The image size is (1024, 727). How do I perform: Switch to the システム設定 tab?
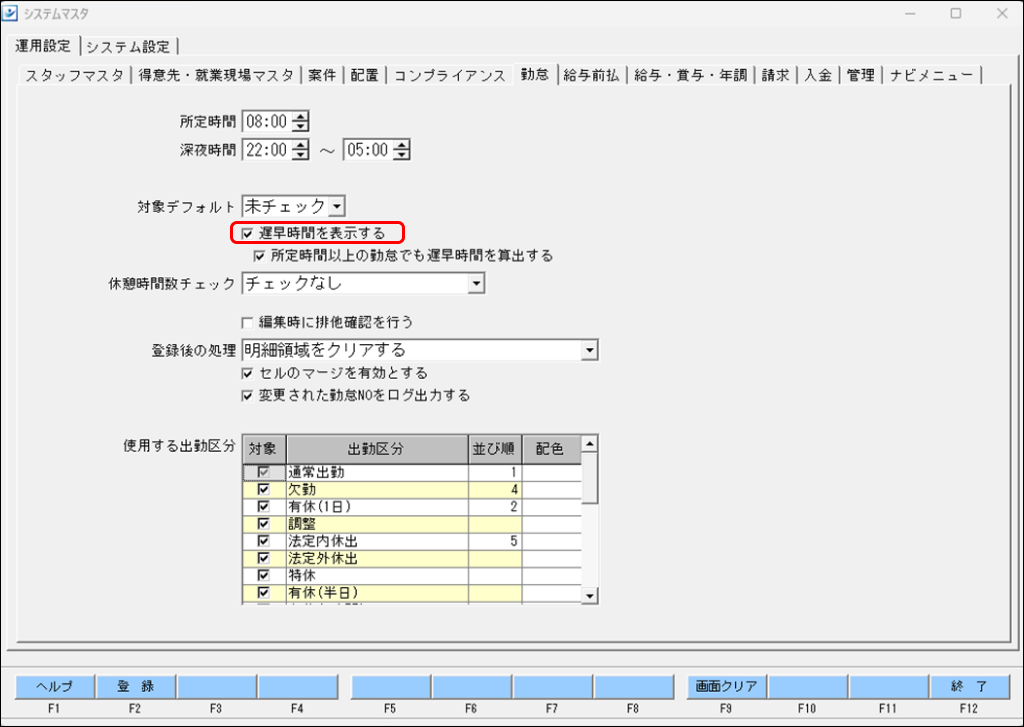[128, 46]
